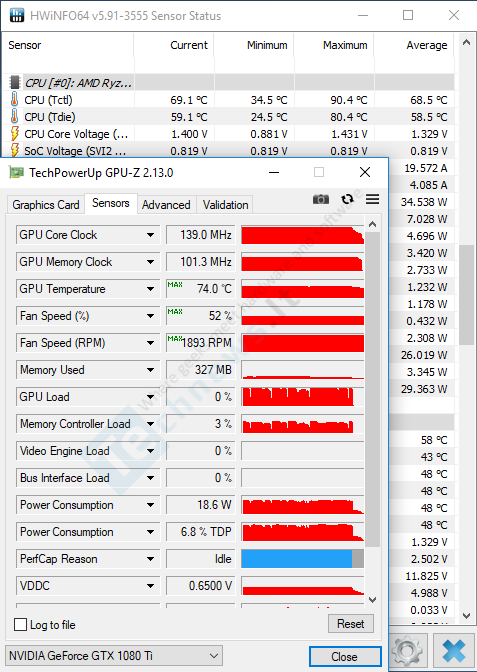
Task: Click thermometer icon beside CPU (Tctl)
Action: pos(15,99)
